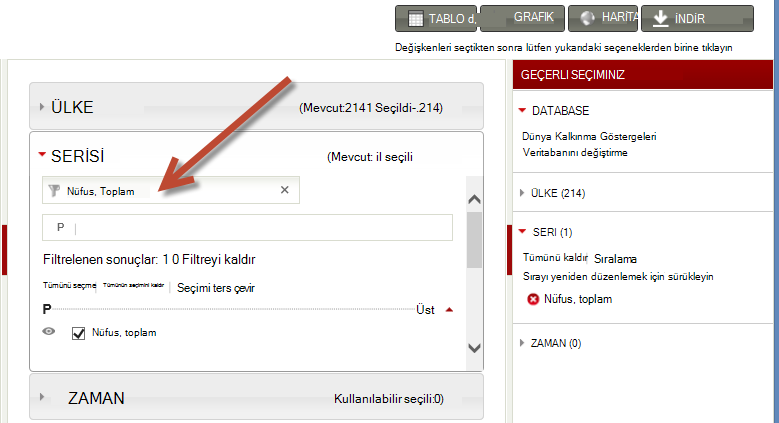Click the download arrow icon in İNDİR
Screen dimensions: 779x423
(660, 18)
